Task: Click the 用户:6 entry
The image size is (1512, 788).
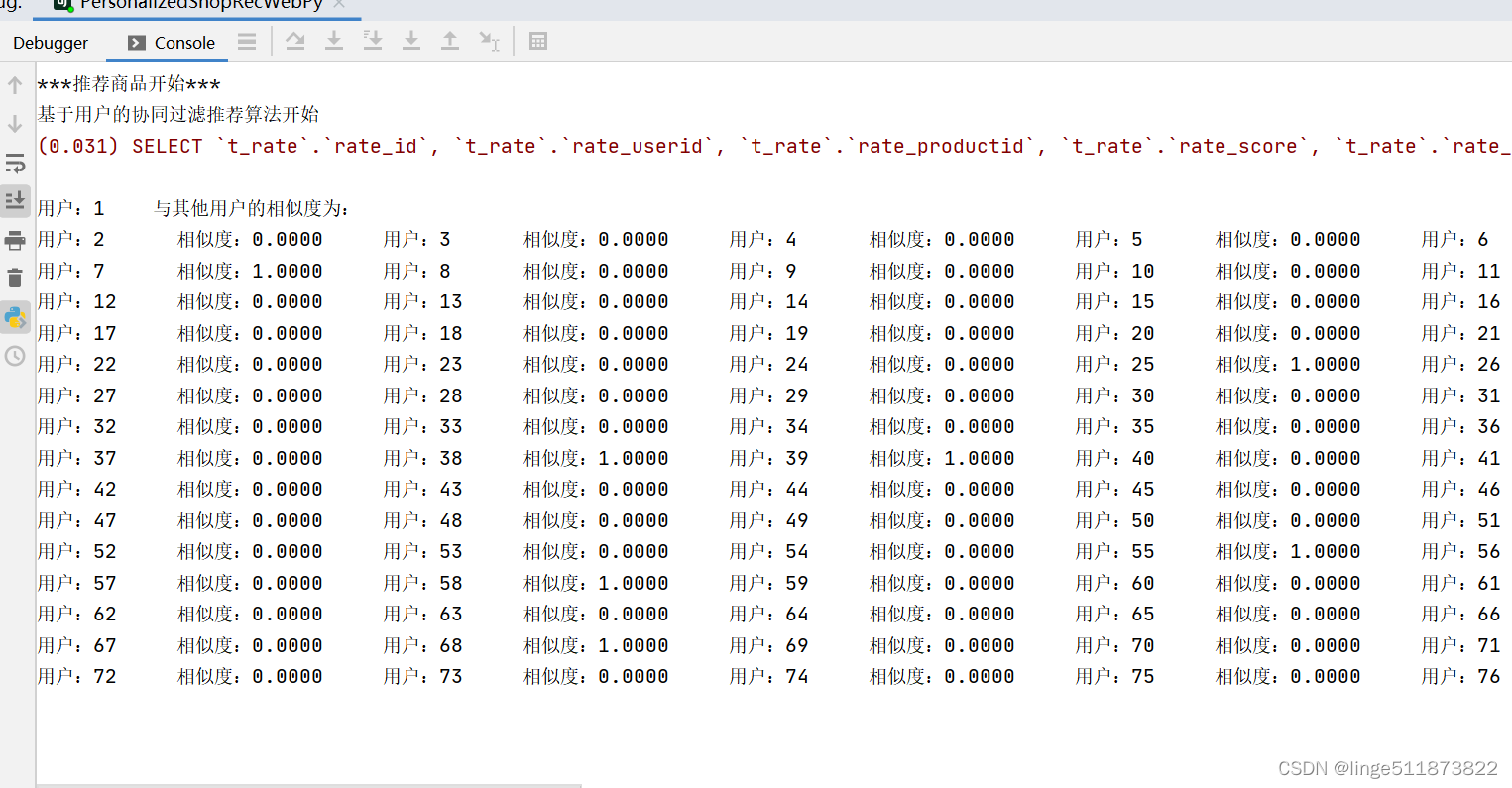Action: pyautogui.click(x=1455, y=239)
